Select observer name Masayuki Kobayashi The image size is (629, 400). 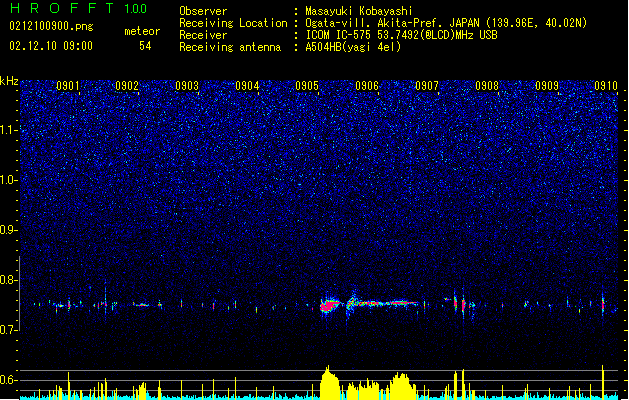pos(359,11)
